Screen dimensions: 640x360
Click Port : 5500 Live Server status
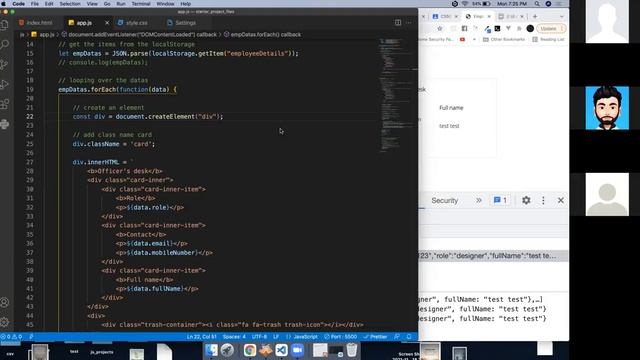pyautogui.click(x=340, y=337)
